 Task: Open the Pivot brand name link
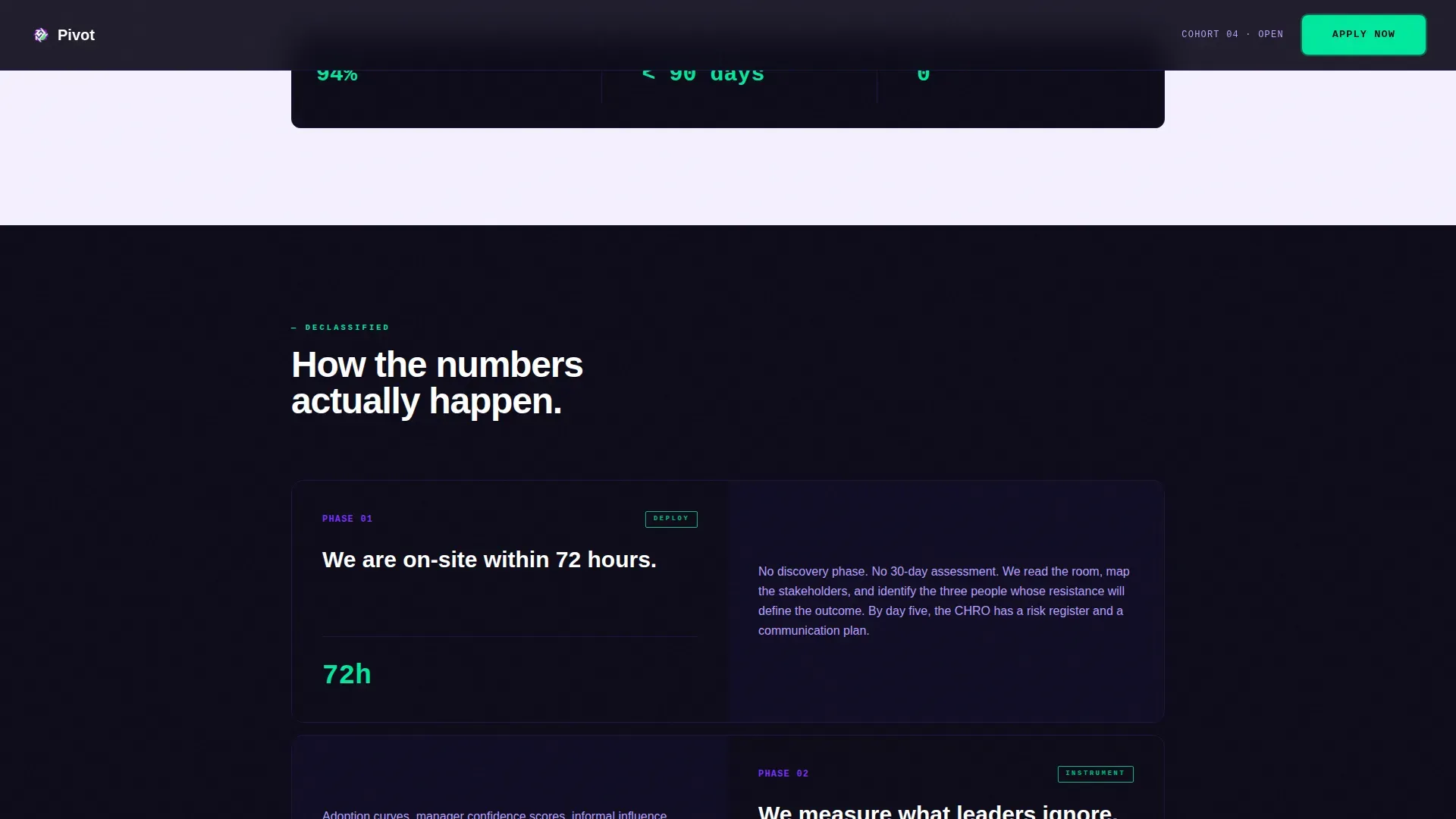coord(76,35)
